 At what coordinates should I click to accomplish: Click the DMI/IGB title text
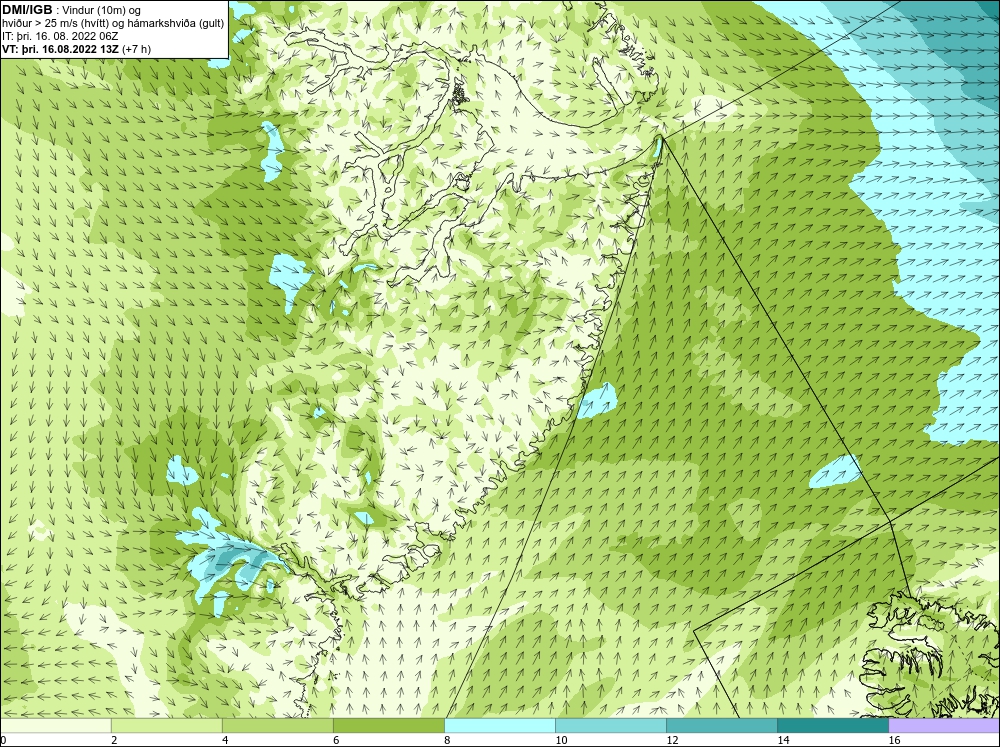[27, 10]
